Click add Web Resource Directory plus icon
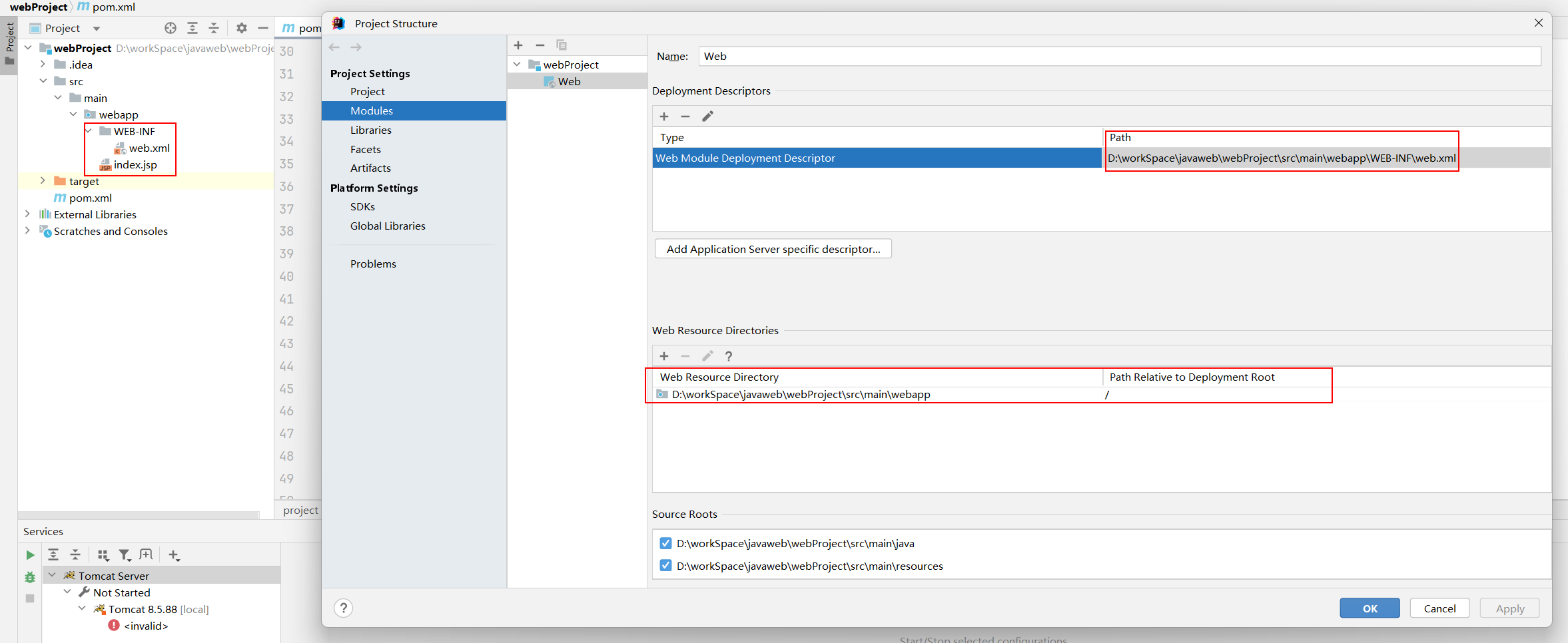The width and height of the screenshot is (1568, 643). click(663, 356)
